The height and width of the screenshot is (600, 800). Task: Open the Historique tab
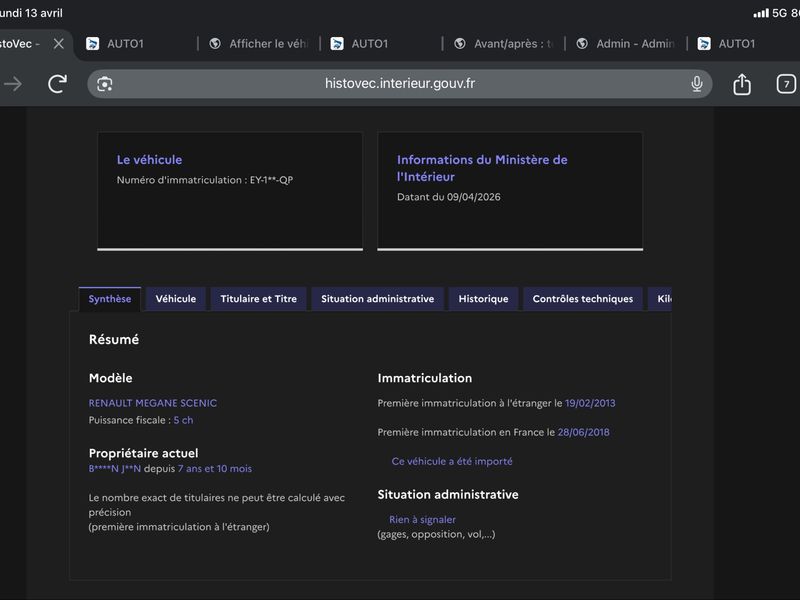pos(483,299)
